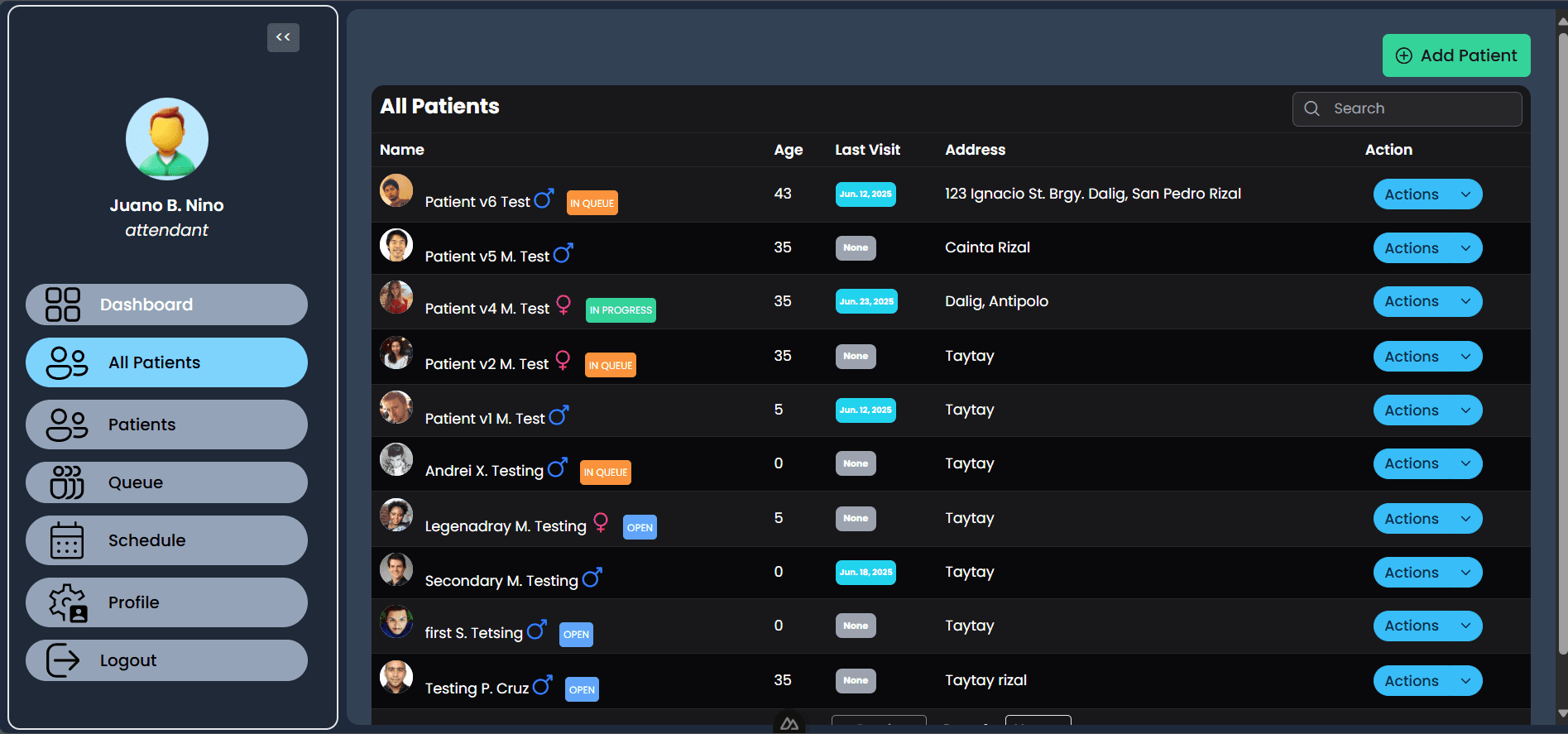The width and height of the screenshot is (1568, 734).
Task: Click the IN PROGRESS status badge
Action: tap(621, 310)
